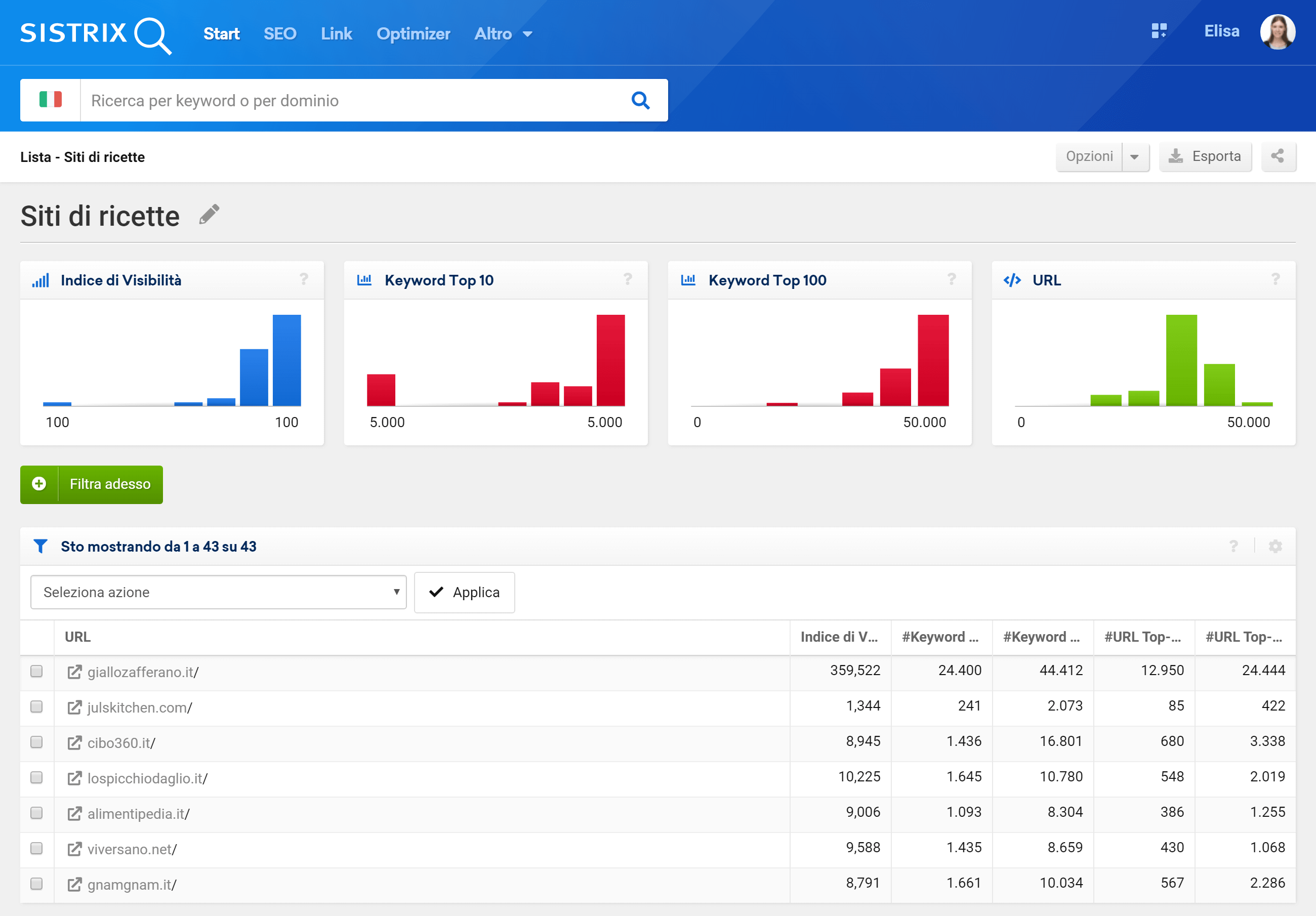This screenshot has width=1316, height=916.
Task: Open help for Indice di Visibilità
Action: pyautogui.click(x=304, y=279)
